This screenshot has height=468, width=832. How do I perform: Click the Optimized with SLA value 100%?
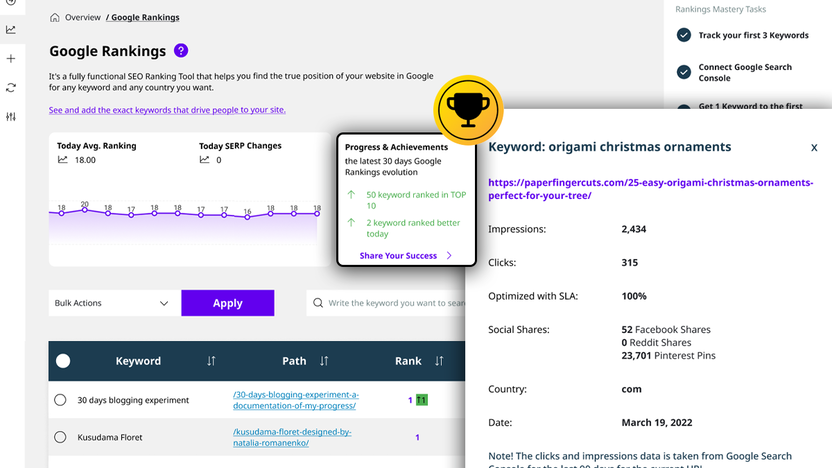[x=634, y=296]
